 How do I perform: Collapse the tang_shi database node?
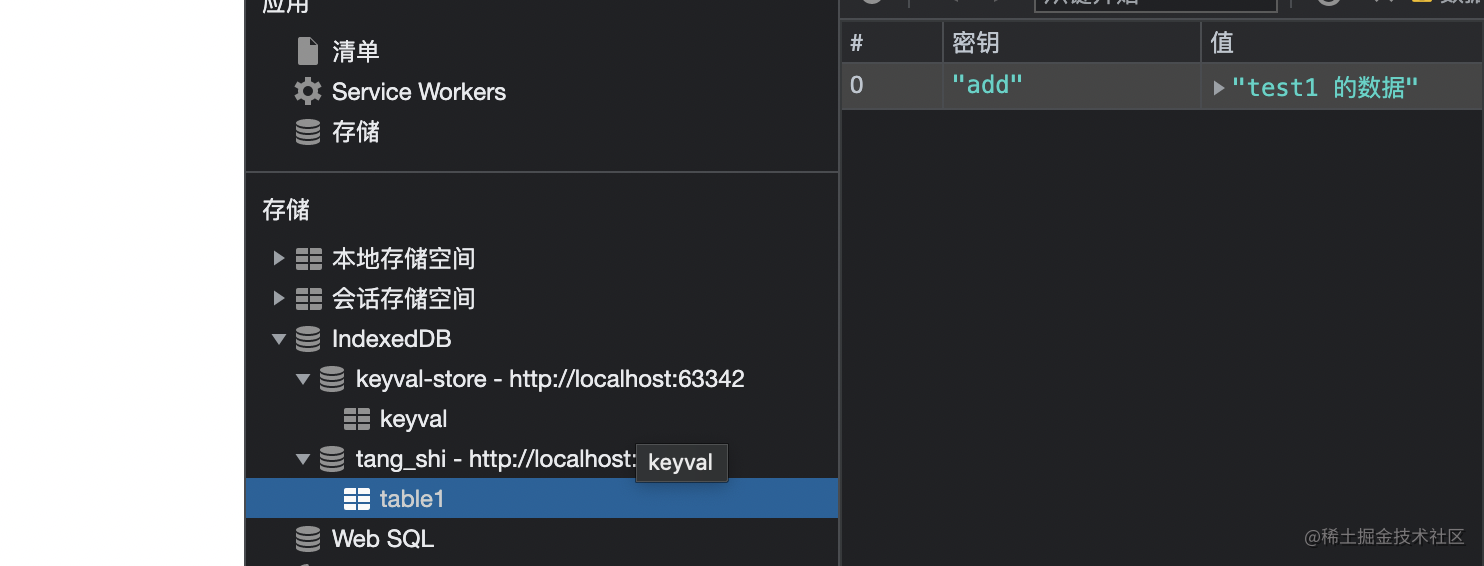pyautogui.click(x=303, y=459)
